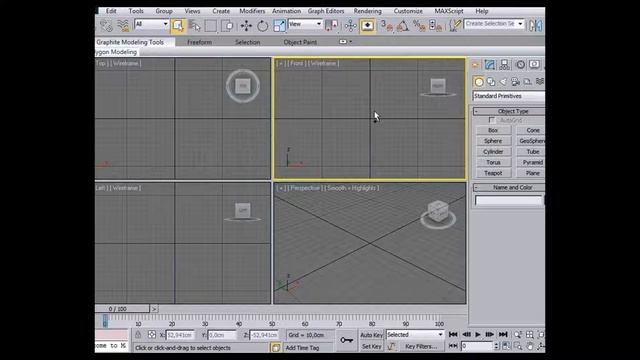
Task: Switch to the Selection ribbon tab
Action: click(x=247, y=42)
